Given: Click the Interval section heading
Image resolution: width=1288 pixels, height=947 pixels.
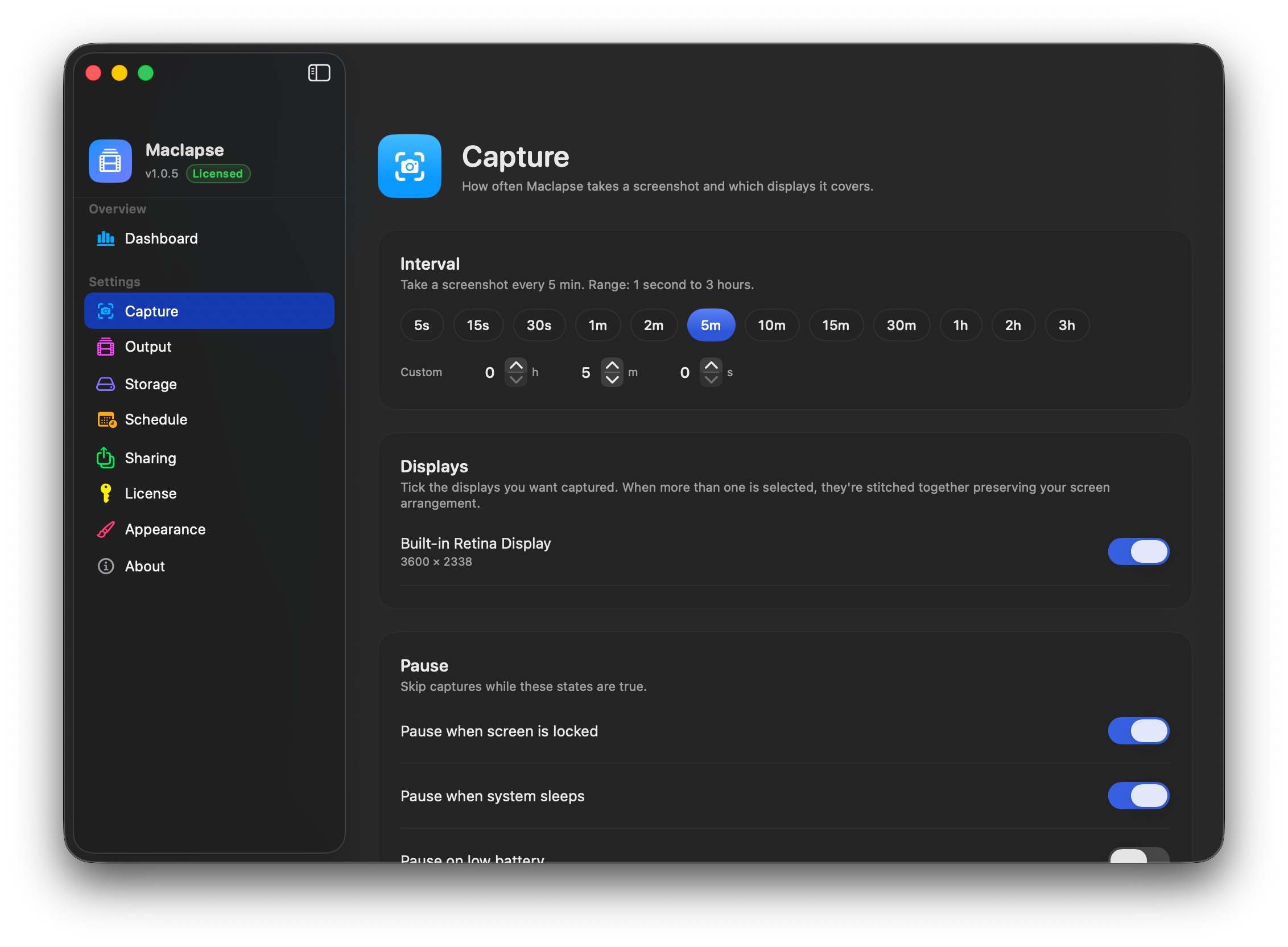Looking at the screenshot, I should (430, 263).
